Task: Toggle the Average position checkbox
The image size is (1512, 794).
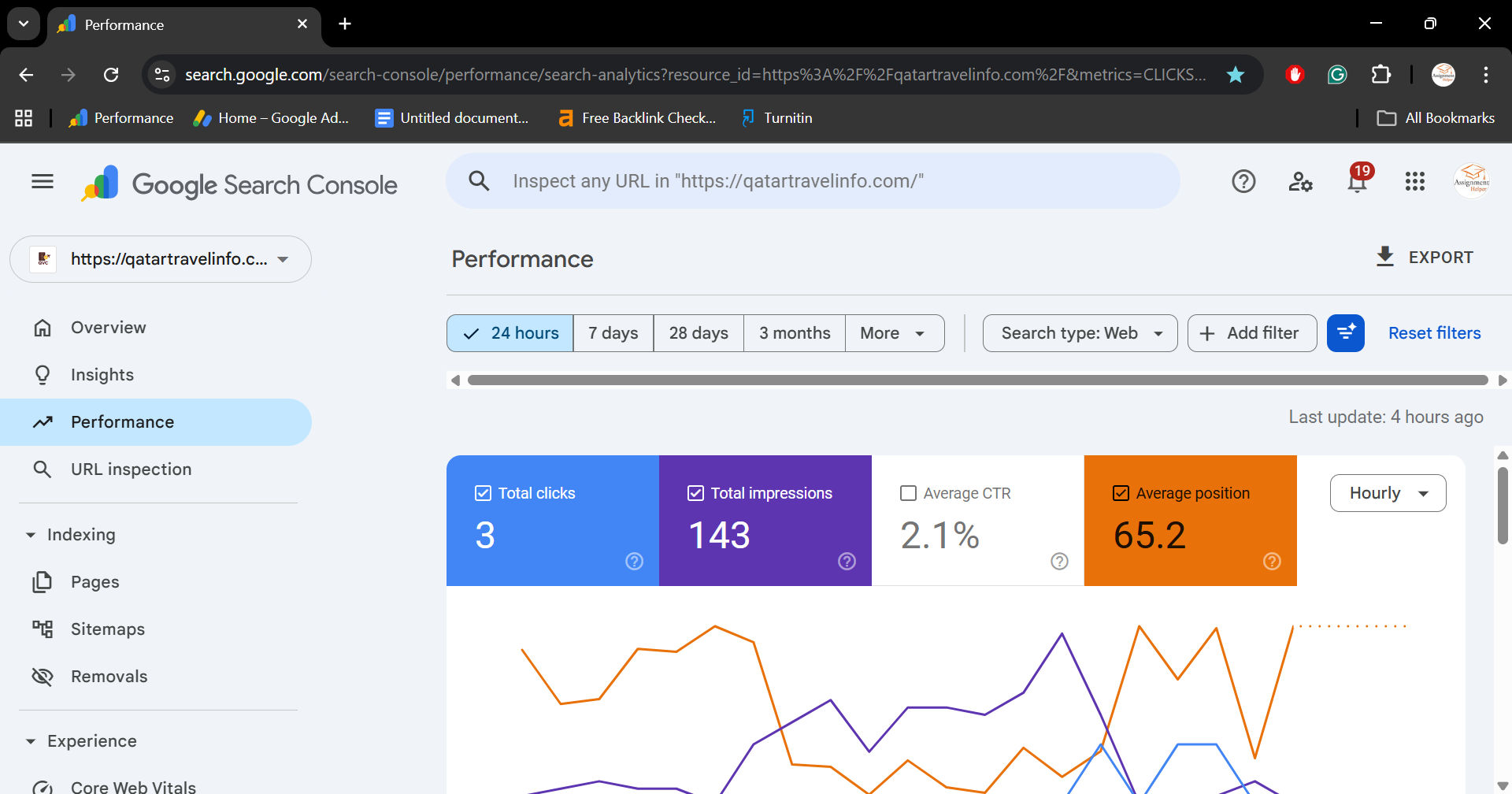Action: pos(1121,493)
